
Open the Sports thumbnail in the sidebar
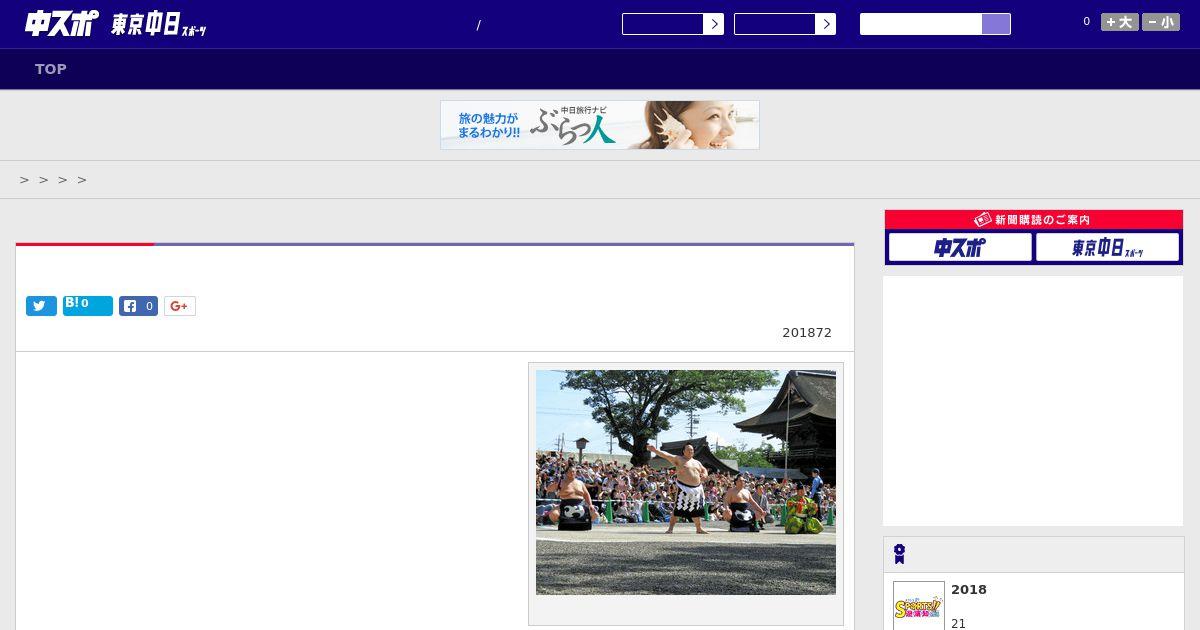(918, 606)
